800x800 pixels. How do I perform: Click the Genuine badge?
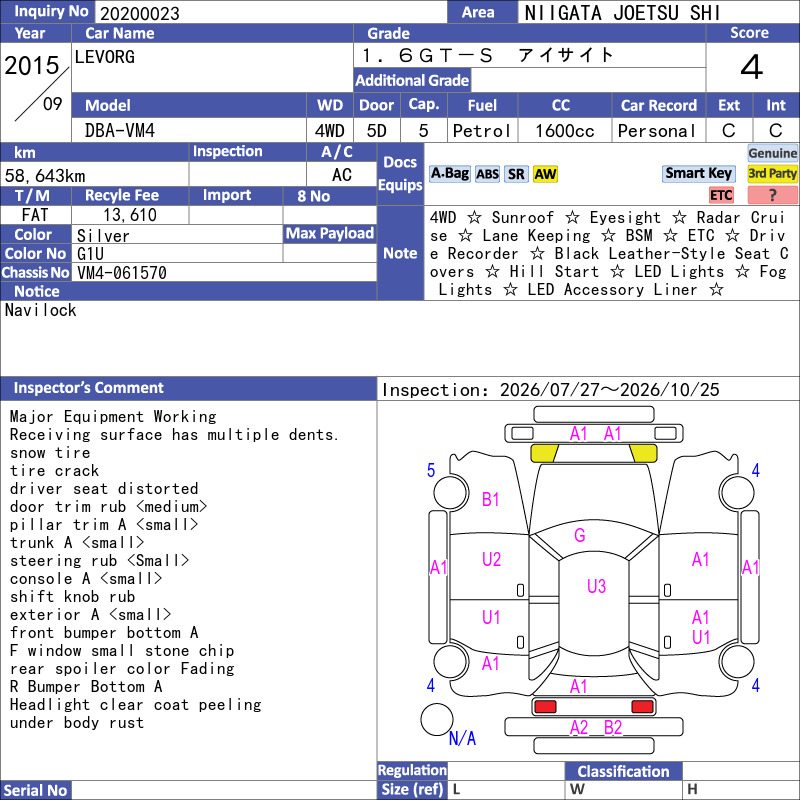click(772, 153)
